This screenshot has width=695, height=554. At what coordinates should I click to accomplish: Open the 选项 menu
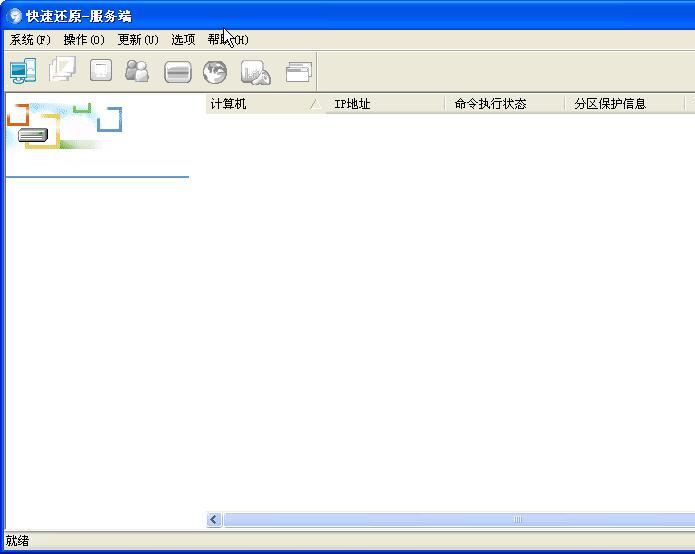(x=183, y=40)
